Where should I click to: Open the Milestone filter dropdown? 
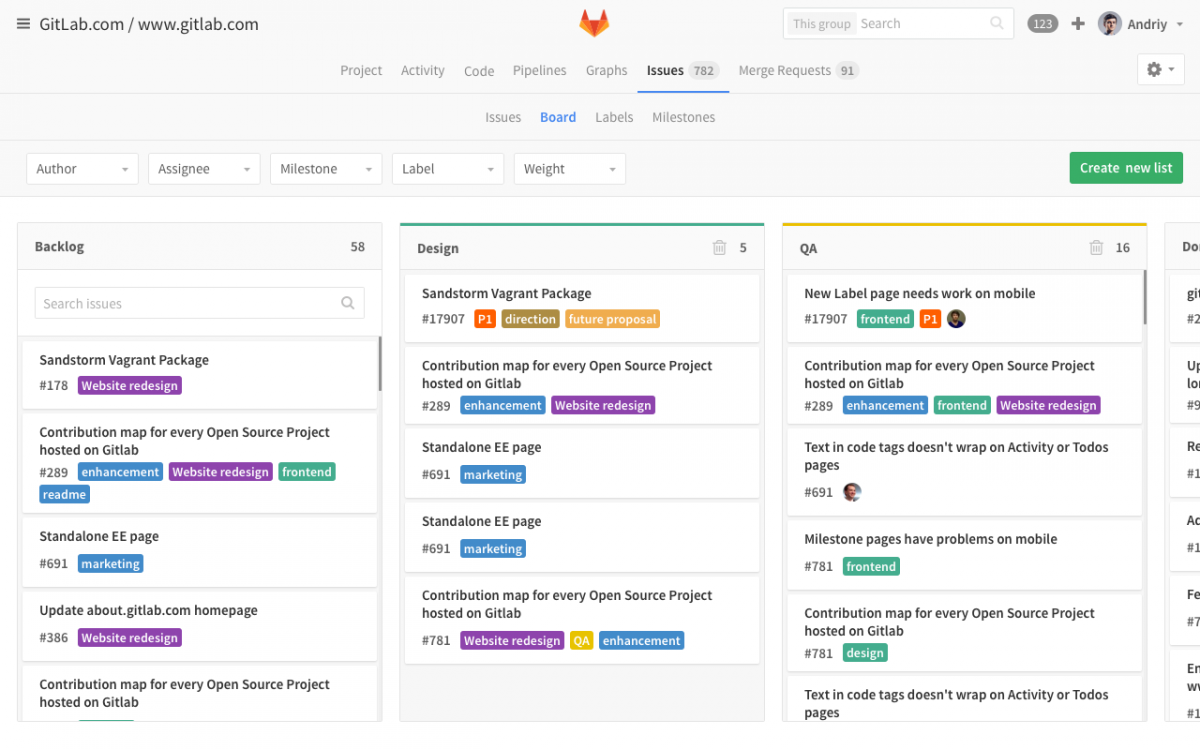326,168
